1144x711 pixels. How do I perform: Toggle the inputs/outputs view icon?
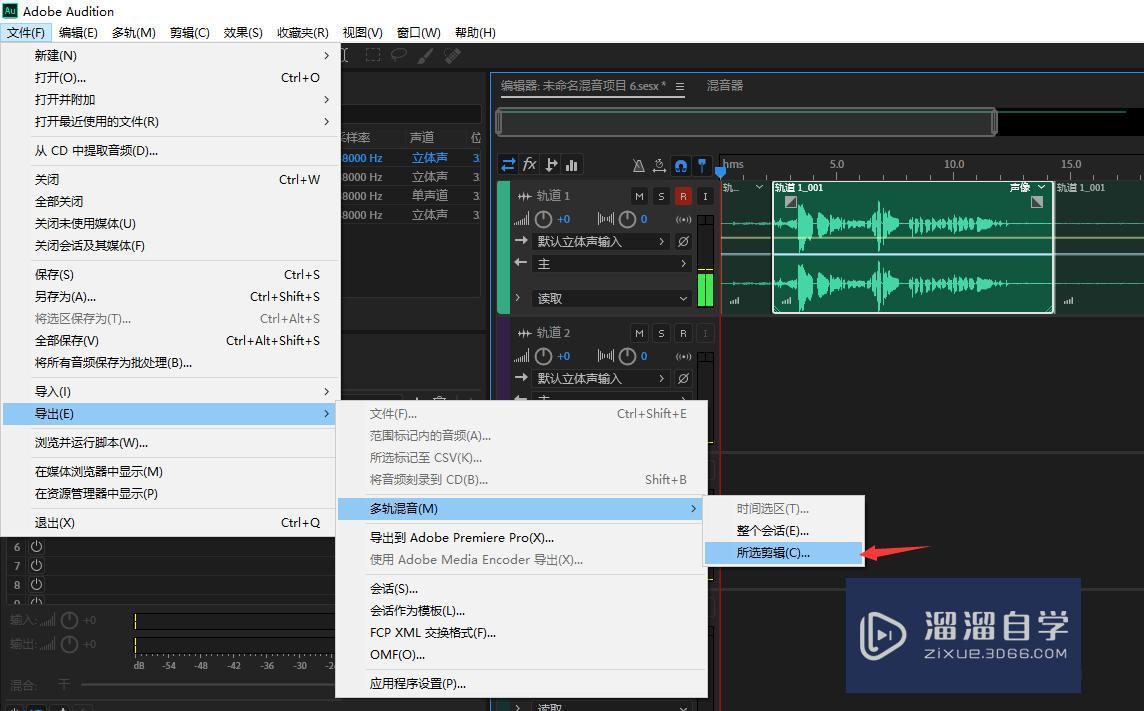509,165
